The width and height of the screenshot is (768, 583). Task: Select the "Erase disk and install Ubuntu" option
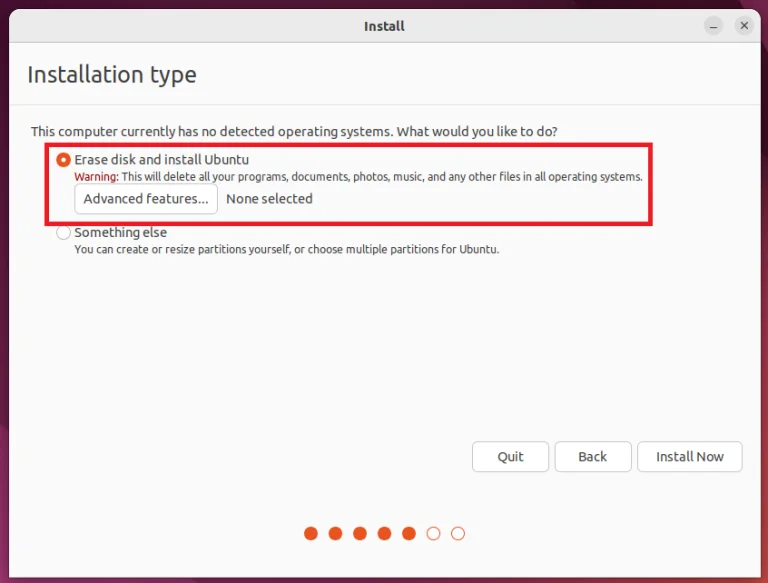pos(64,160)
